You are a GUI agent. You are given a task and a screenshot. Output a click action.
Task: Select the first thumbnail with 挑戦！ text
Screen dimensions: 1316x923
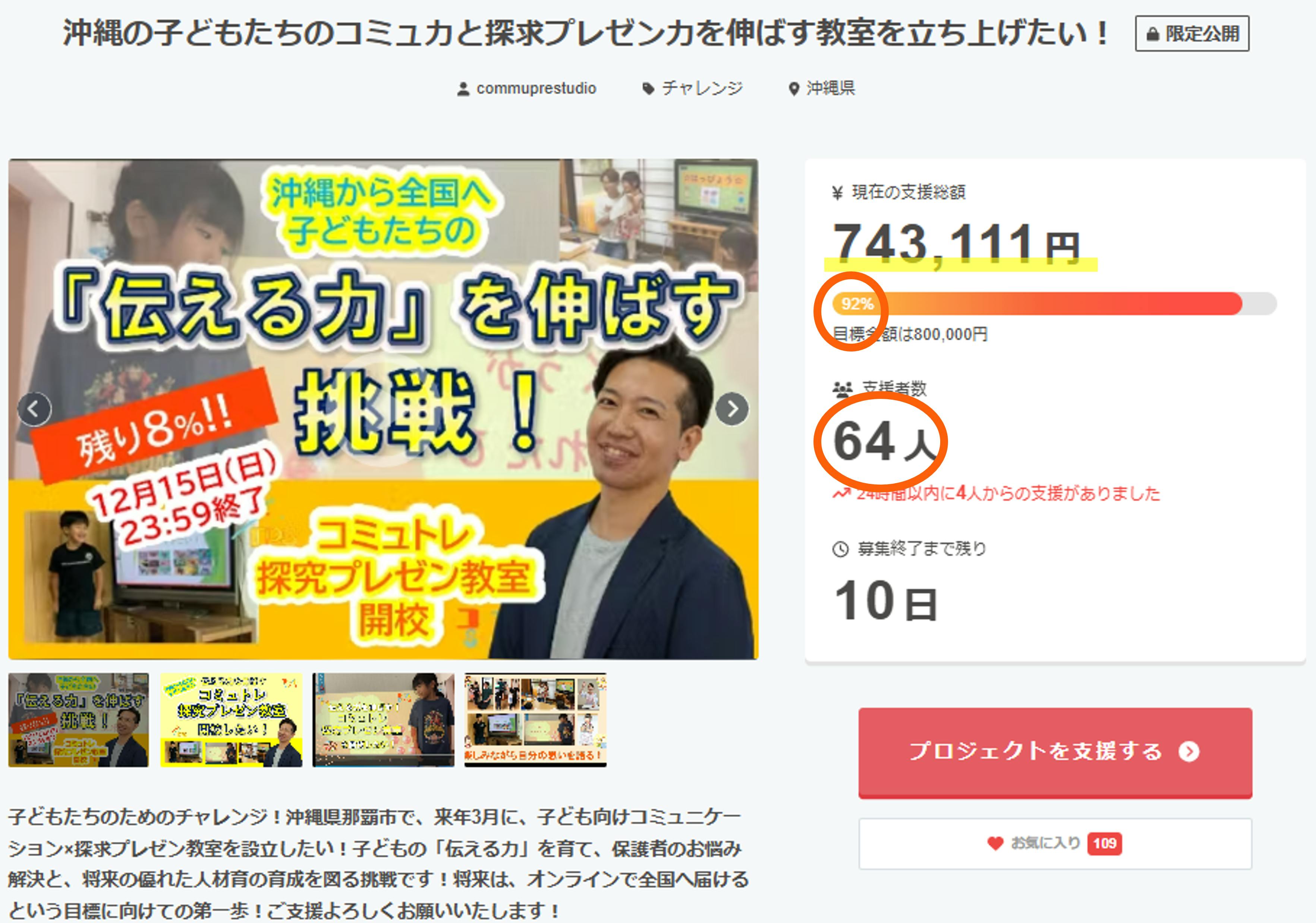click(x=79, y=720)
